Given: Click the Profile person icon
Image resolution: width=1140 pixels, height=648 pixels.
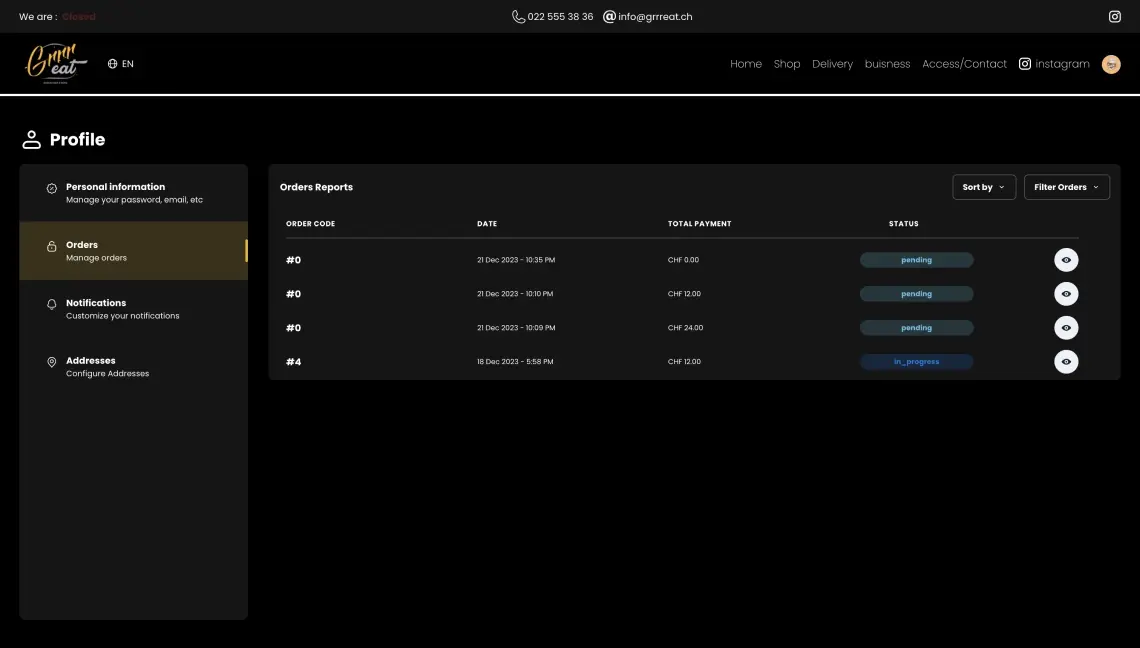Looking at the screenshot, I should click(x=31, y=140).
